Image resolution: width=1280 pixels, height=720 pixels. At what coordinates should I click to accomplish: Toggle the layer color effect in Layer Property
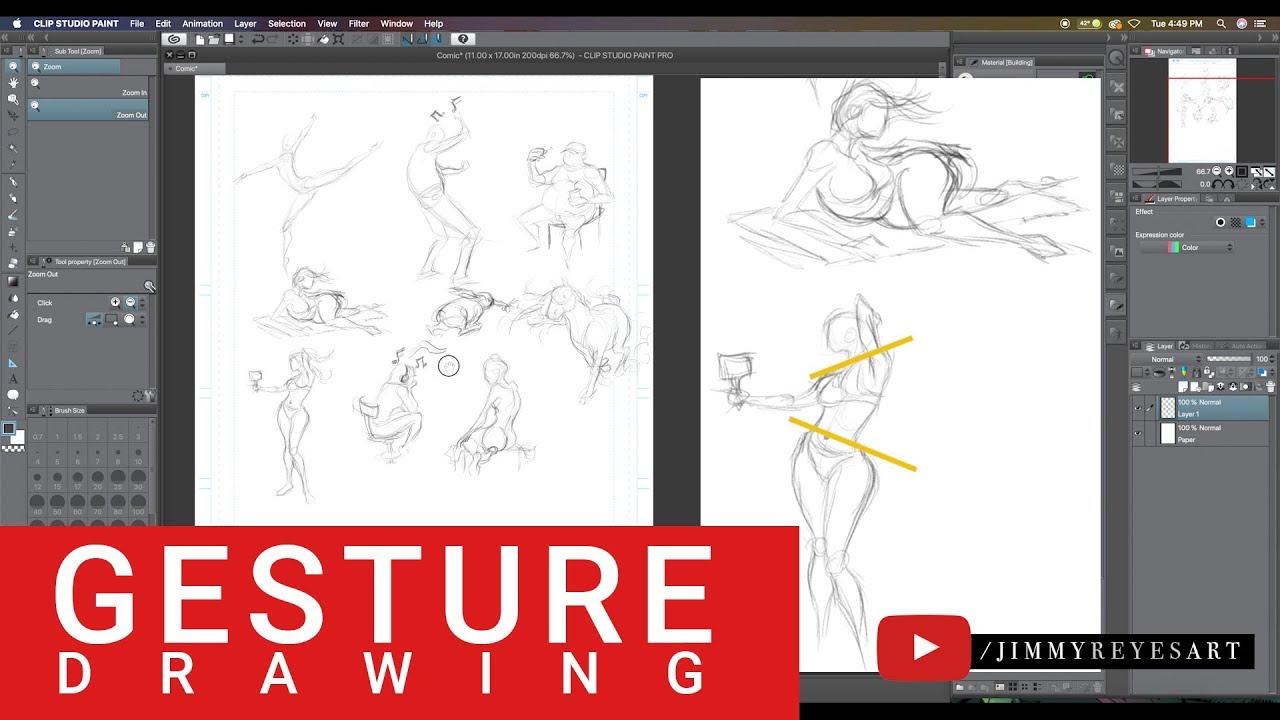click(x=1250, y=222)
